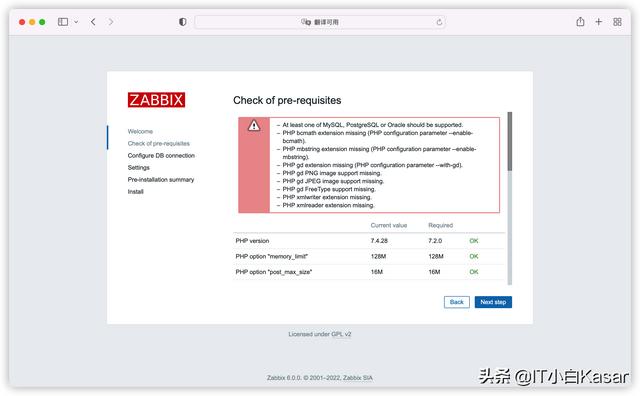Click the MySQL, PostgreSQL or Oracle message
The image size is (640, 396).
tap(372, 125)
